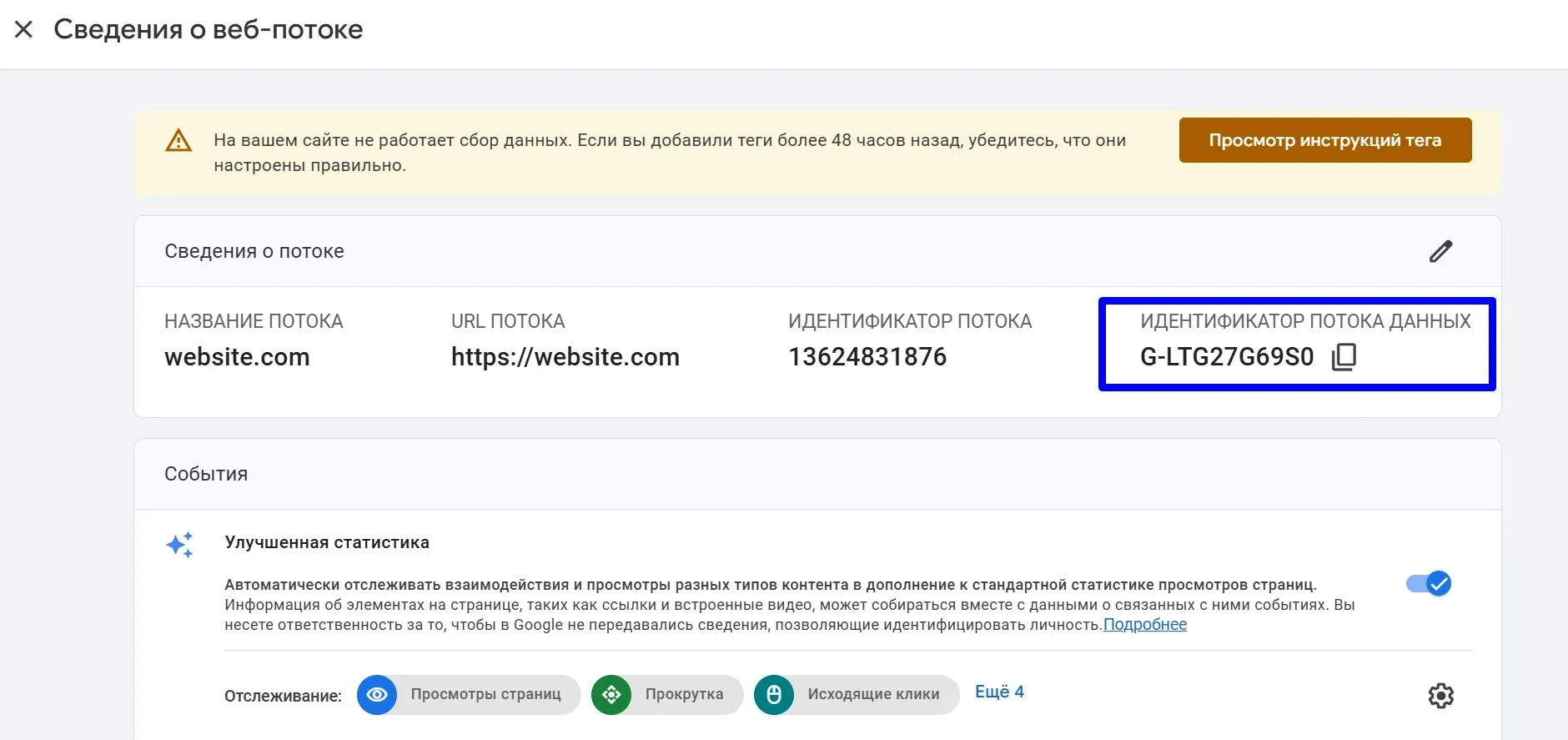Click 'URL ПОТОКА' label
The width and height of the screenshot is (1568, 740).
click(x=508, y=321)
